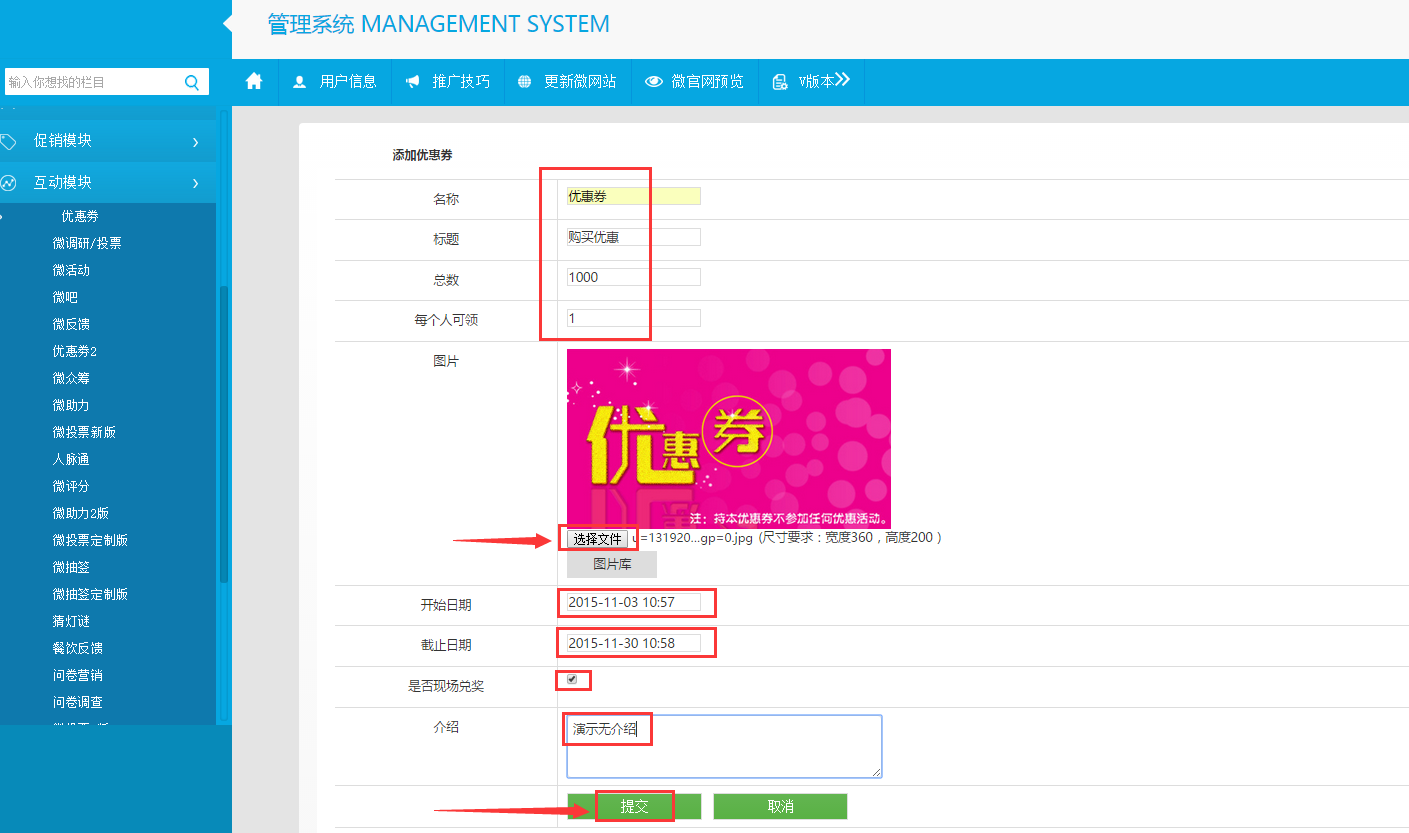Image resolution: width=1409 pixels, height=833 pixels.
Task: Click the chart icon beside 互动模块
Action: pos(9,183)
